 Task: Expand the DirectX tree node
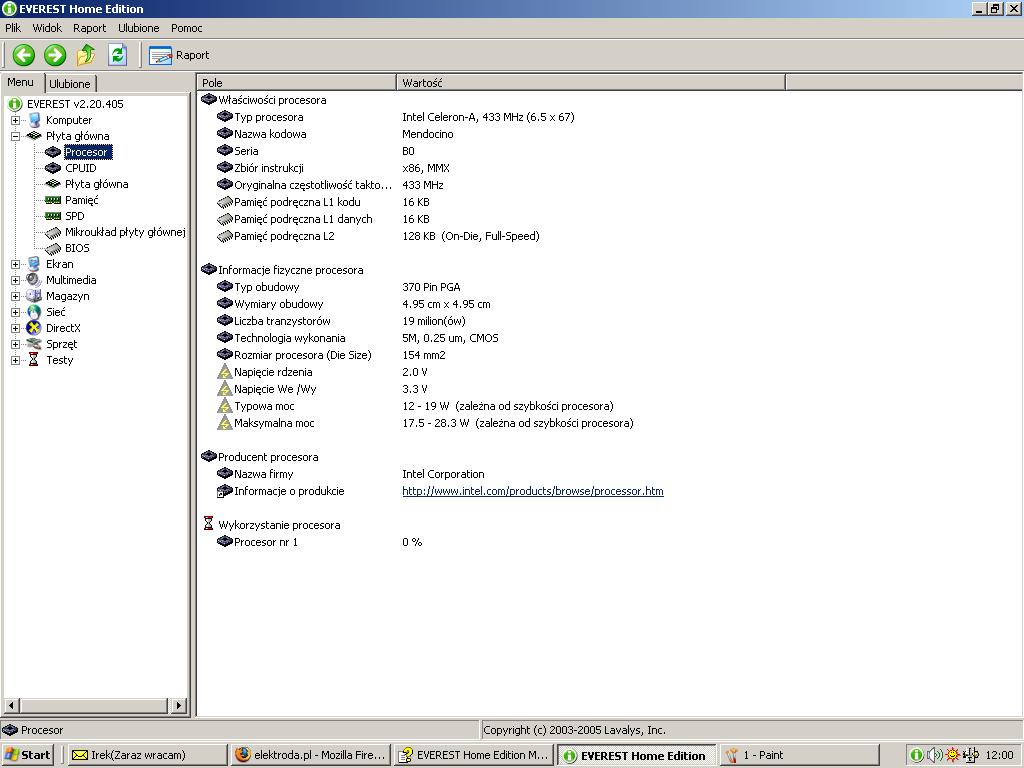point(15,328)
